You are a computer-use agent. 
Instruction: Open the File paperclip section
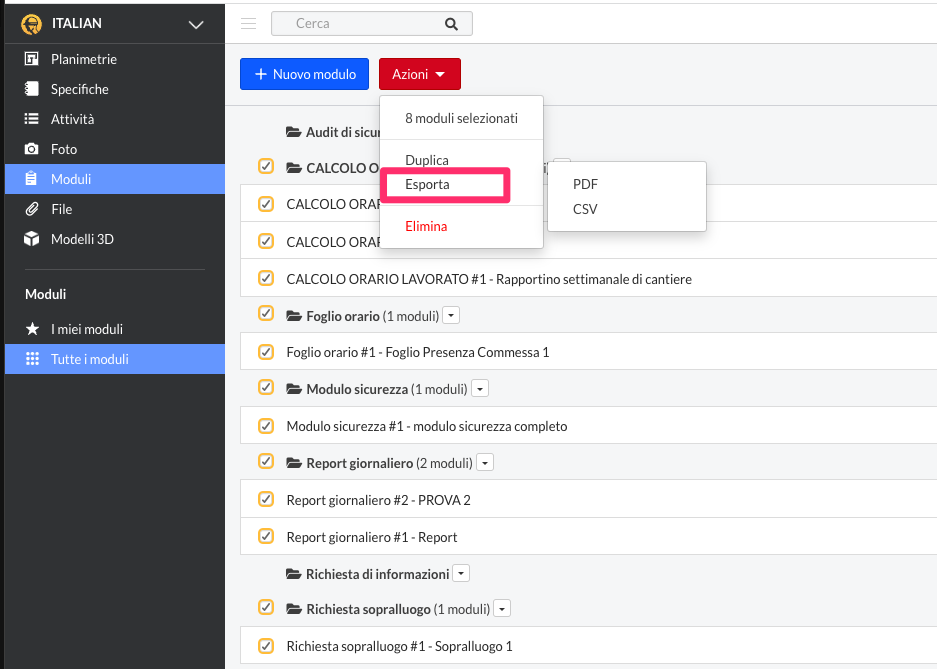pos(61,209)
